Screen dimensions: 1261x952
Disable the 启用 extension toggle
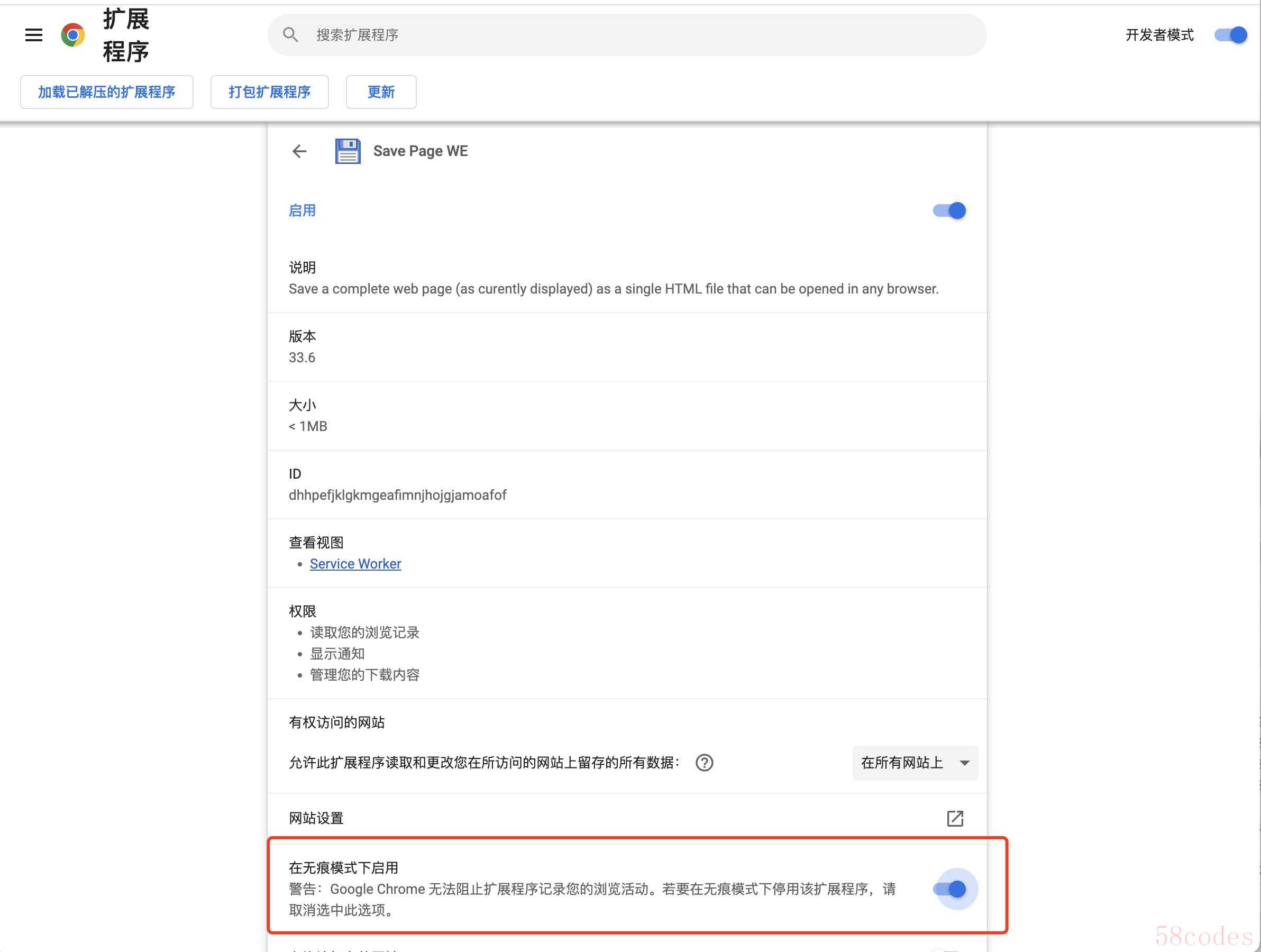[949, 211]
